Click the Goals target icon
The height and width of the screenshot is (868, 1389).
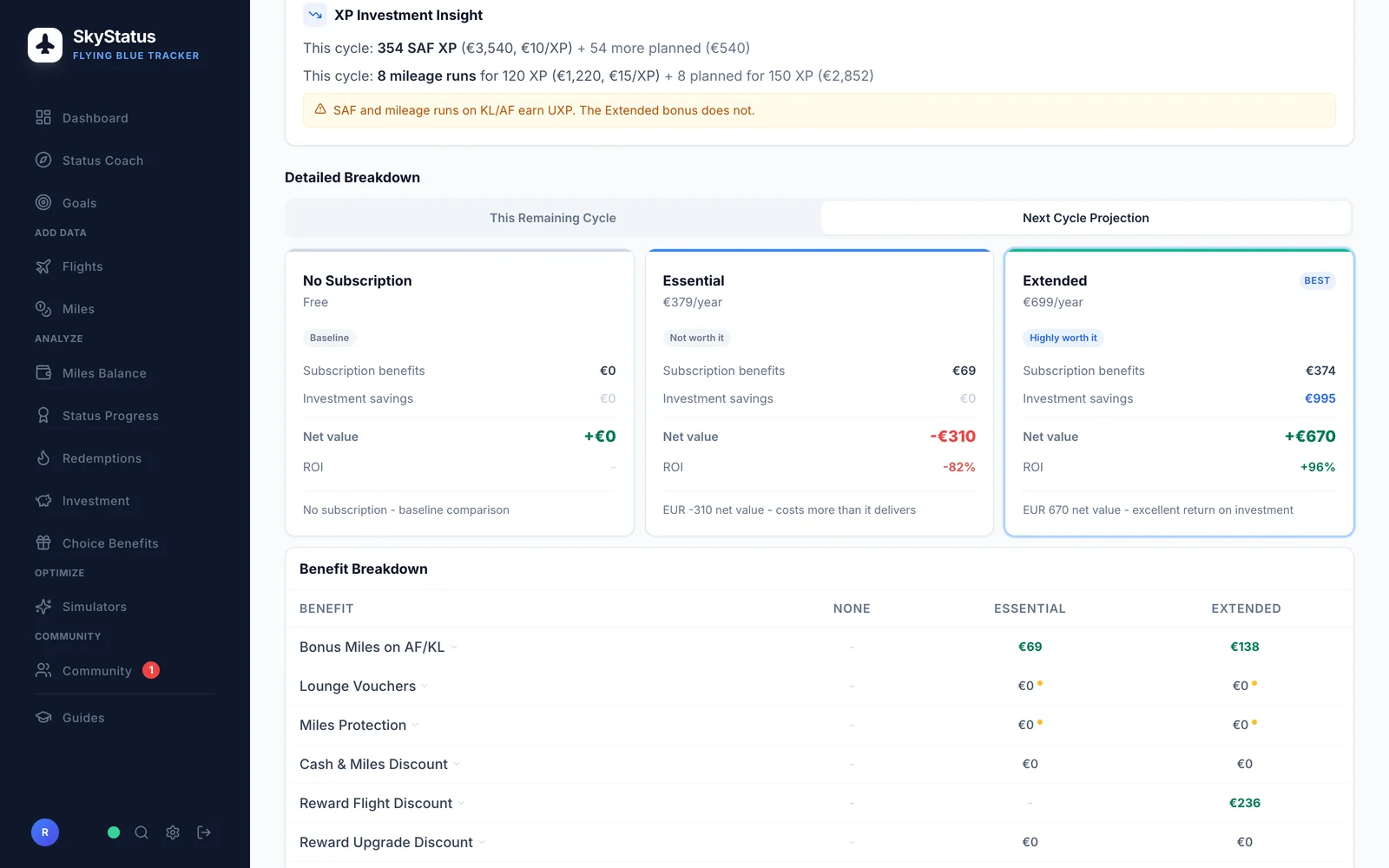tap(43, 202)
